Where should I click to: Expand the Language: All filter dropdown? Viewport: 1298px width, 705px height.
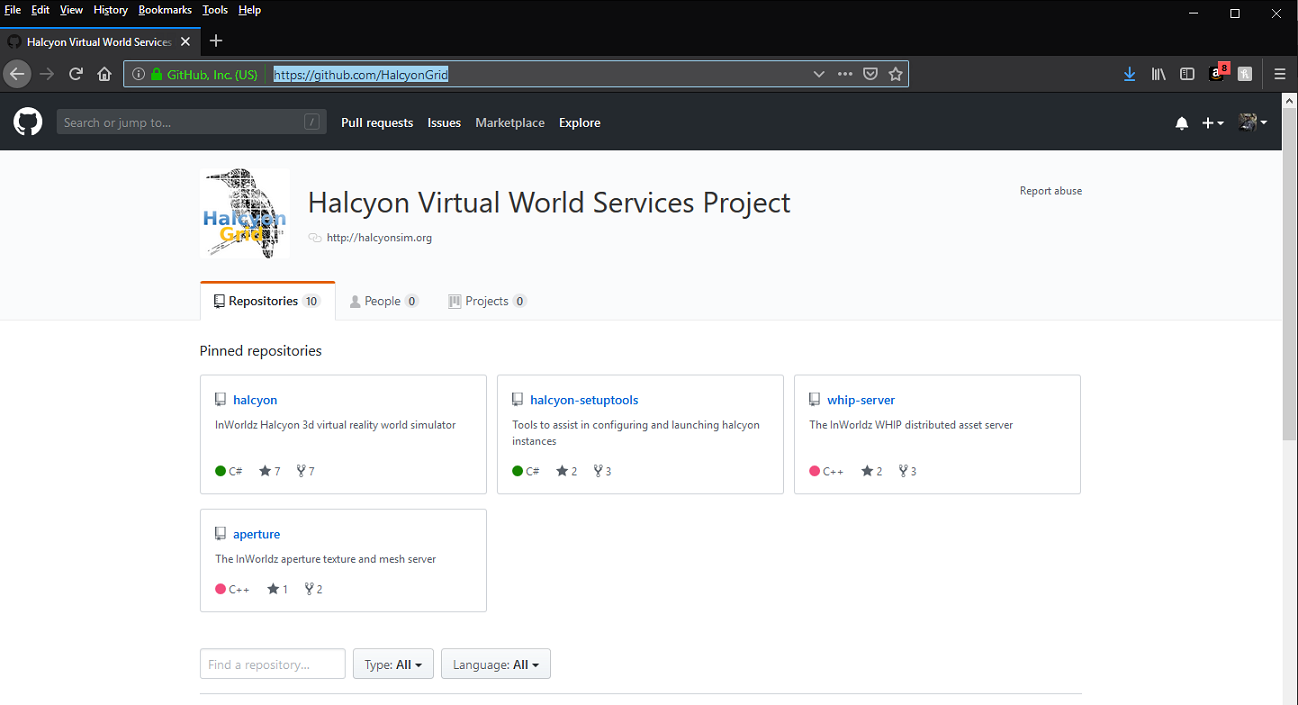click(496, 664)
